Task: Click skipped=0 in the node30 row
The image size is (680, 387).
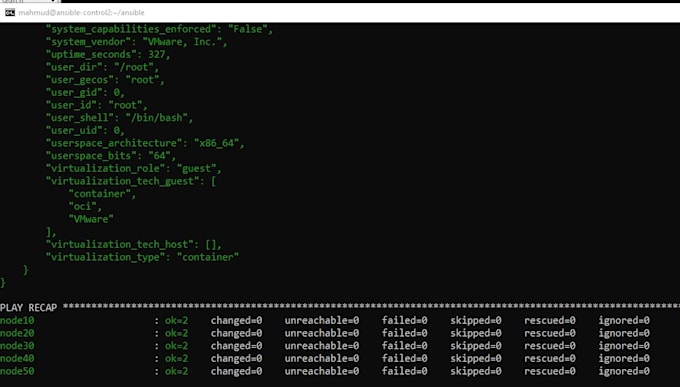Action: tap(476, 345)
